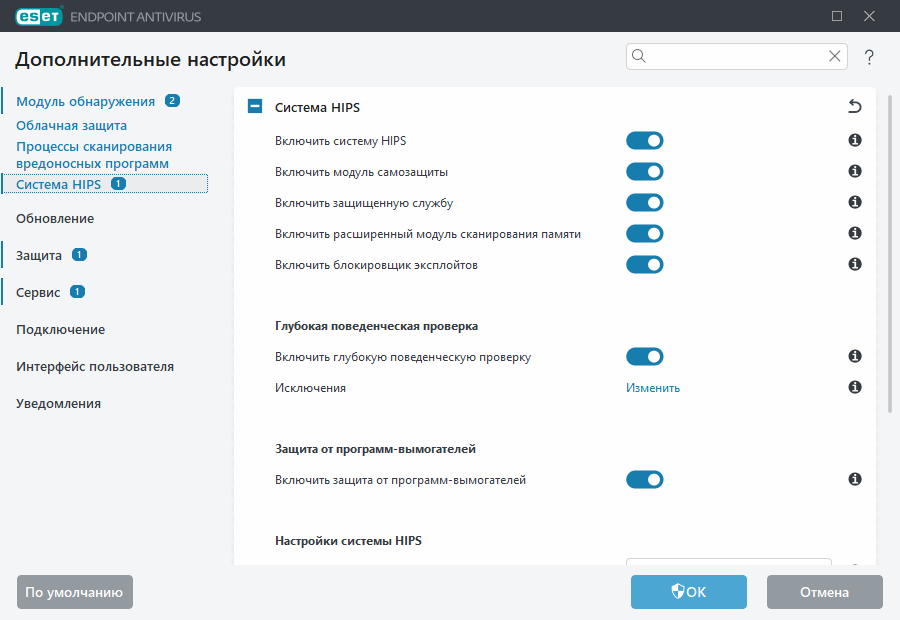Click the info icon beside Включить блокировщик эксплойтов
Image resolution: width=900 pixels, height=620 pixels.
[x=854, y=264]
